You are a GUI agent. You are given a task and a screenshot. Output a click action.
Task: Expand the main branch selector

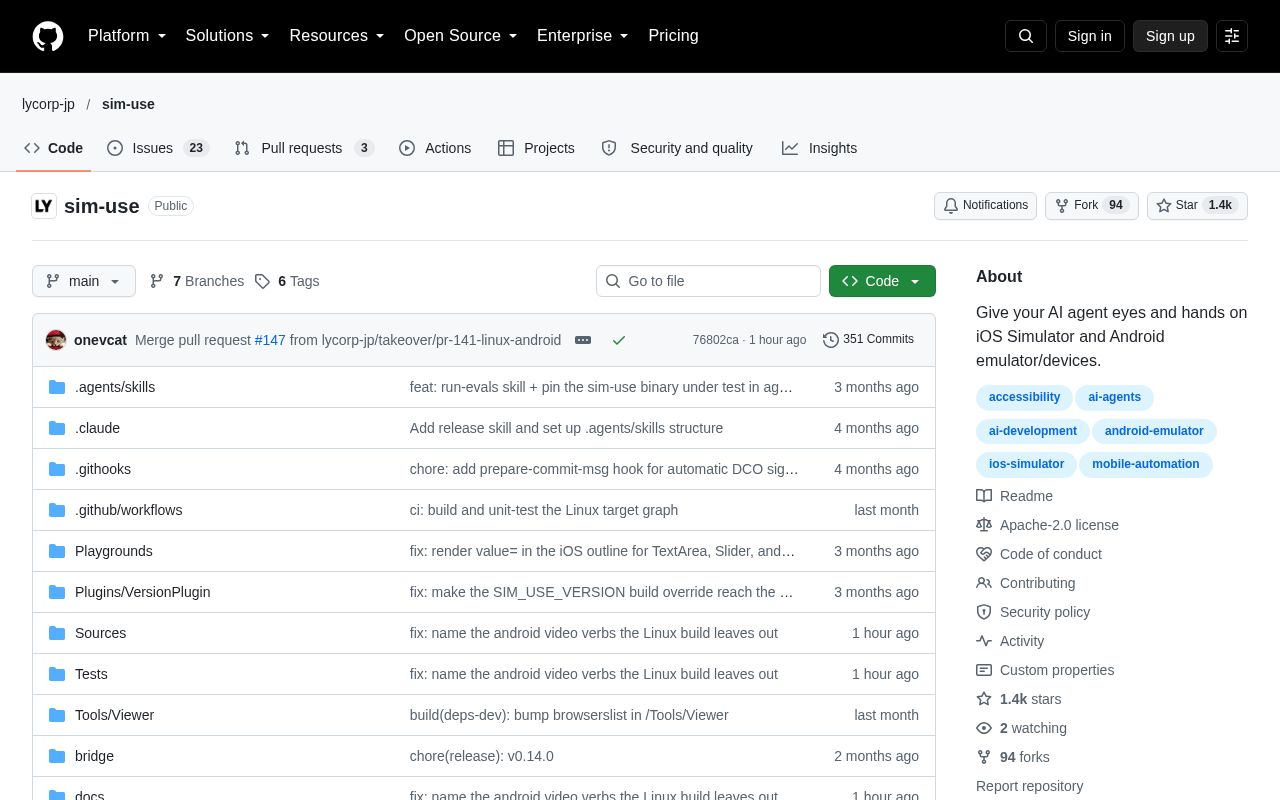[84, 281]
